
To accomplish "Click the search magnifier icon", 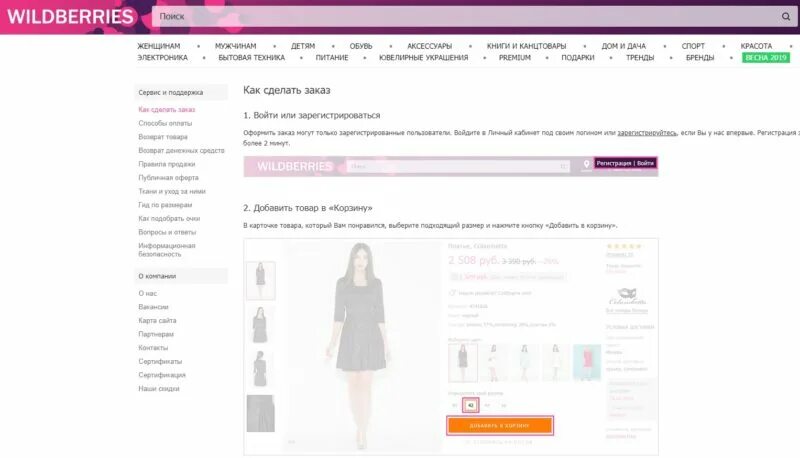I will 786,16.
